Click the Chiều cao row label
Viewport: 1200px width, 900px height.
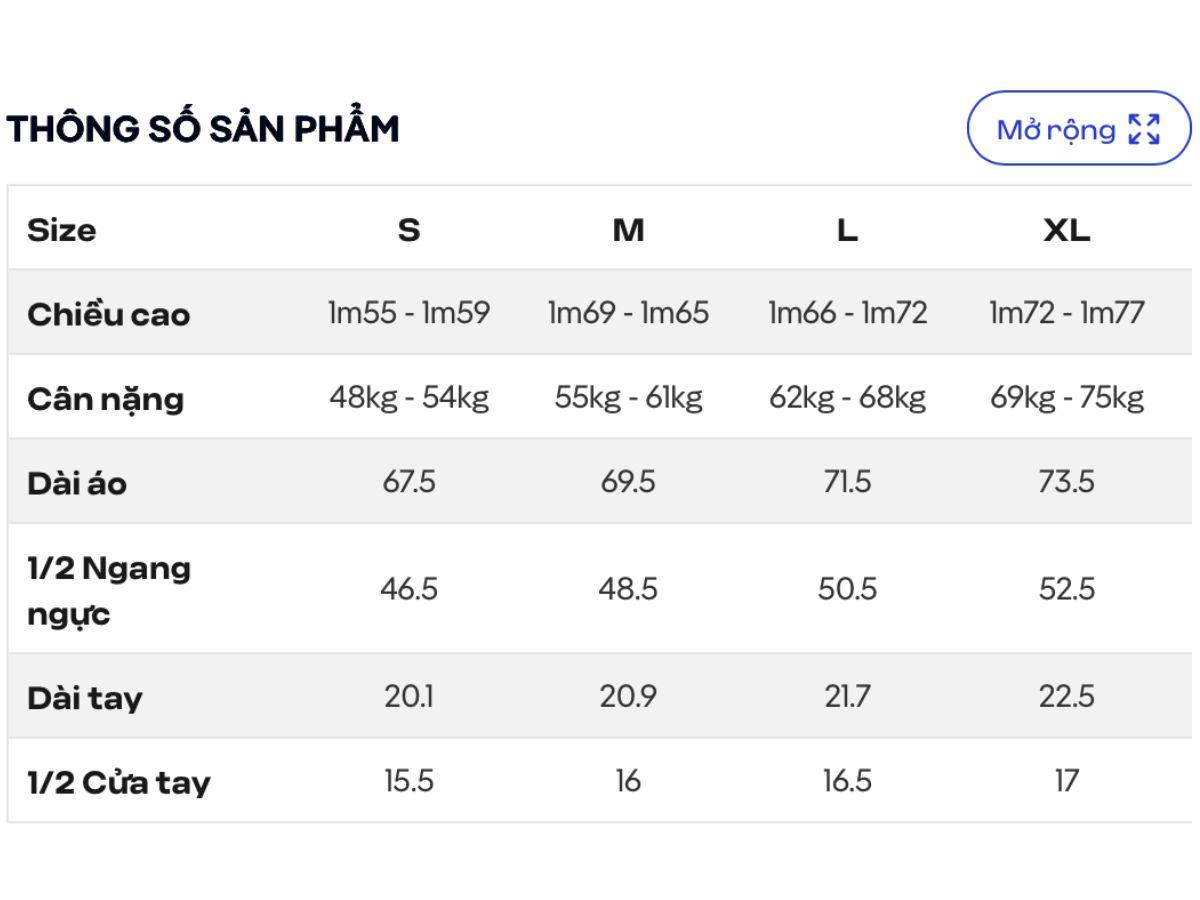click(108, 314)
